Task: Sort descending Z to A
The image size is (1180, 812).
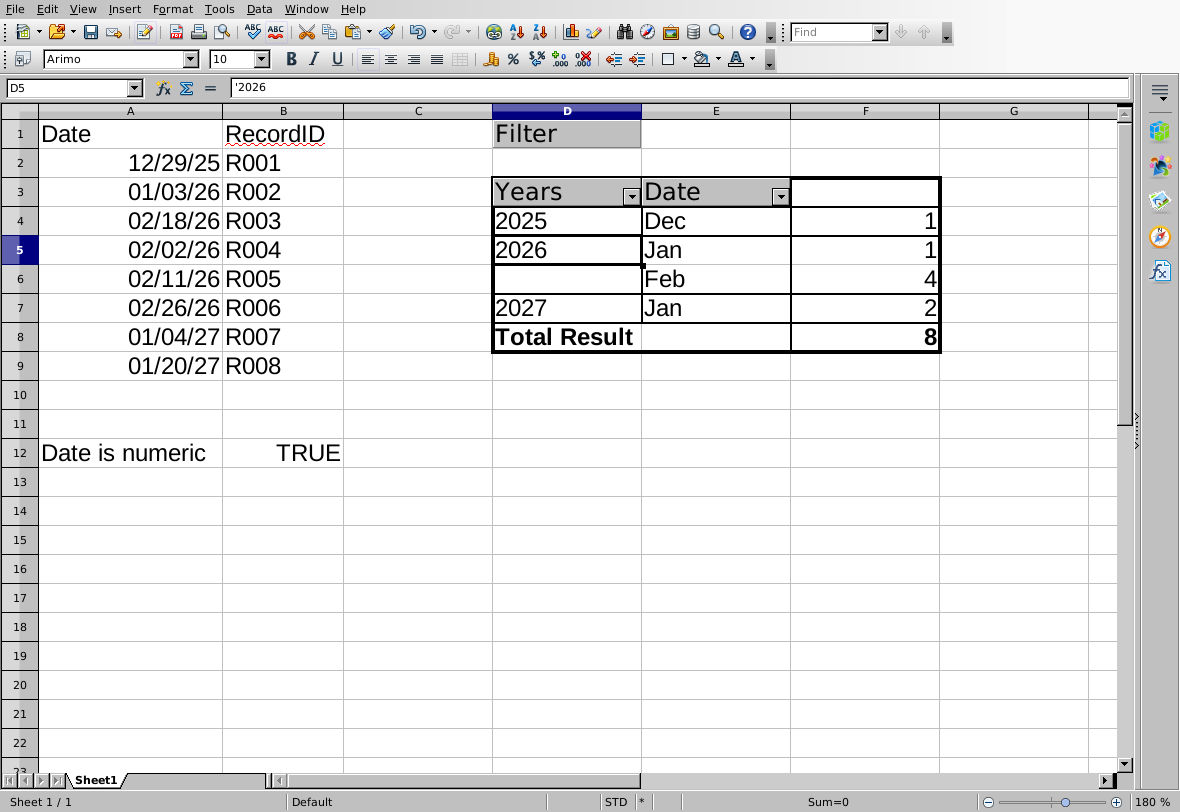Action: coord(540,32)
